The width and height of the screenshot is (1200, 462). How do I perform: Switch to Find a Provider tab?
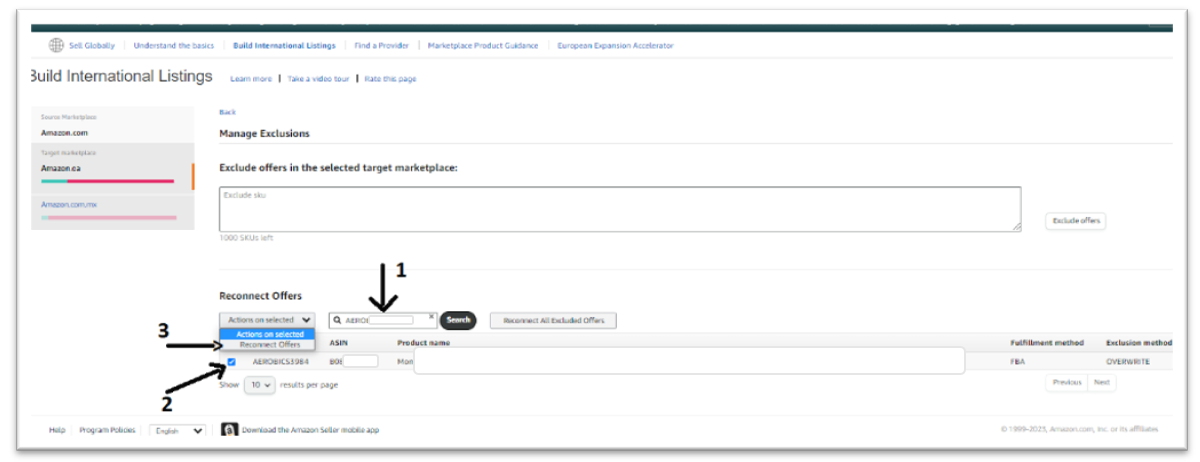(x=380, y=46)
